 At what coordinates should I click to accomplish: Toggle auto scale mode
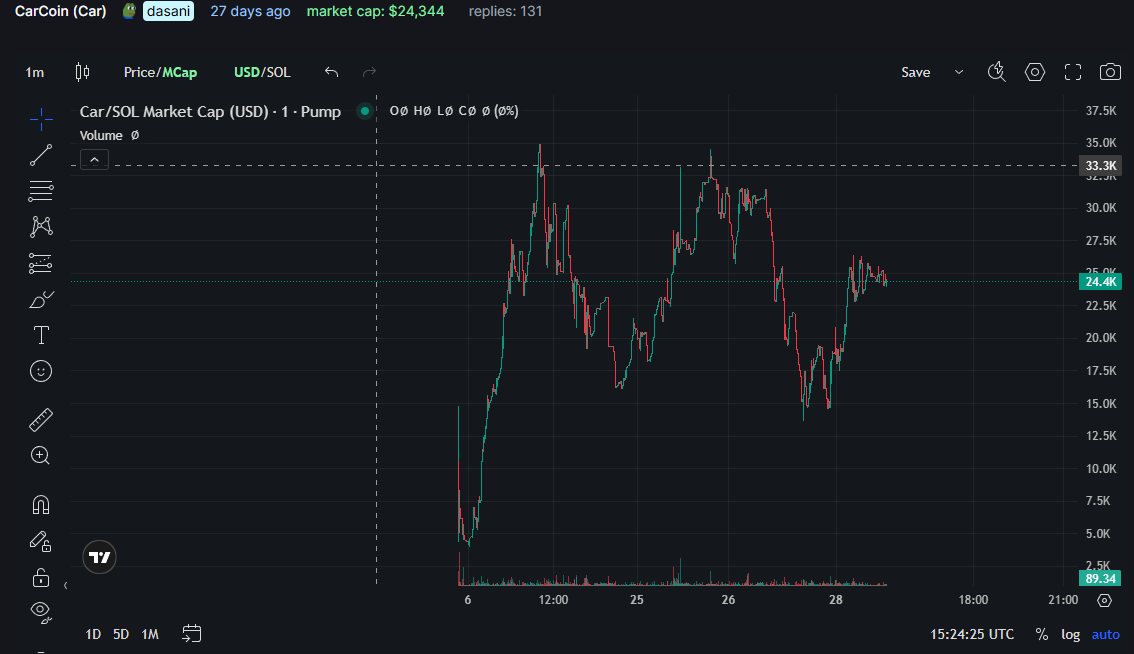coord(1106,634)
